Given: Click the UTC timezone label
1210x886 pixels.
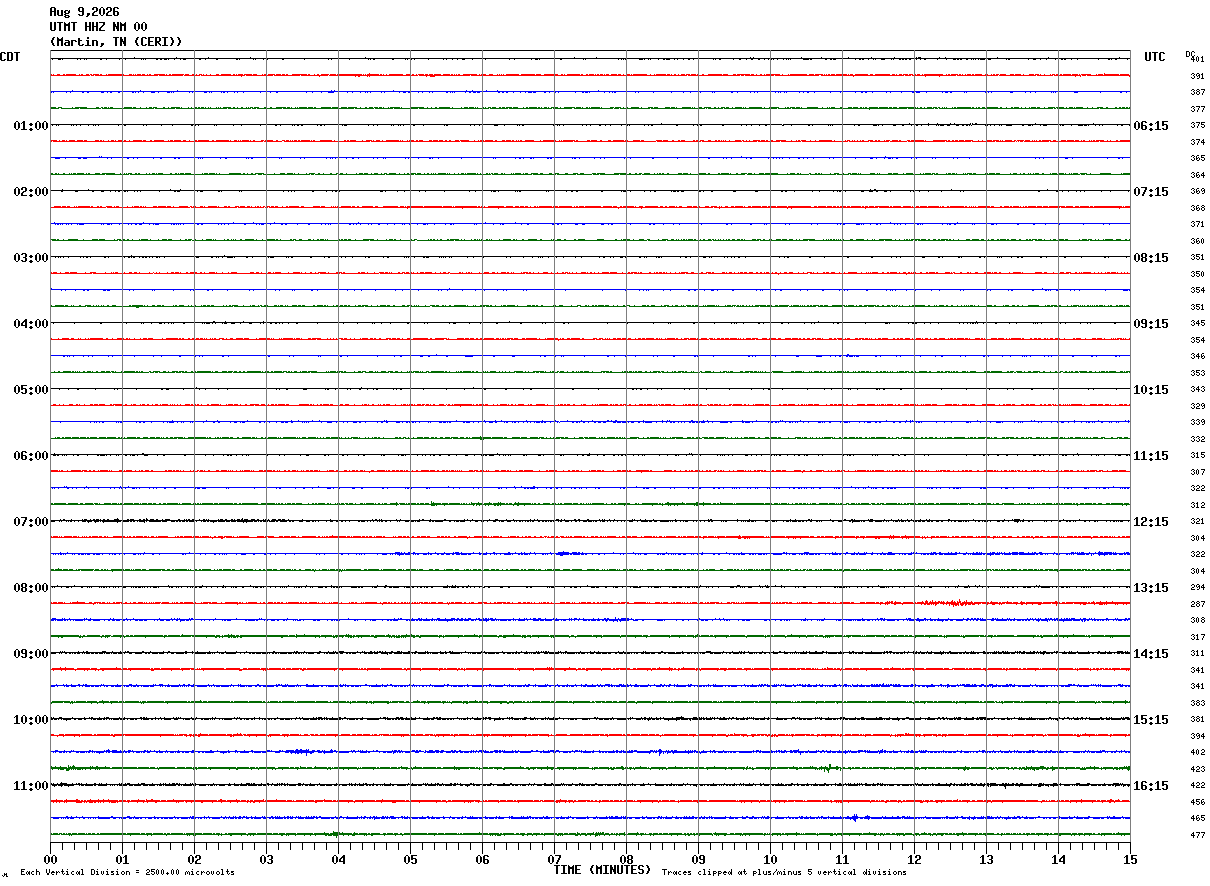Looking at the screenshot, I should pos(1155,57).
